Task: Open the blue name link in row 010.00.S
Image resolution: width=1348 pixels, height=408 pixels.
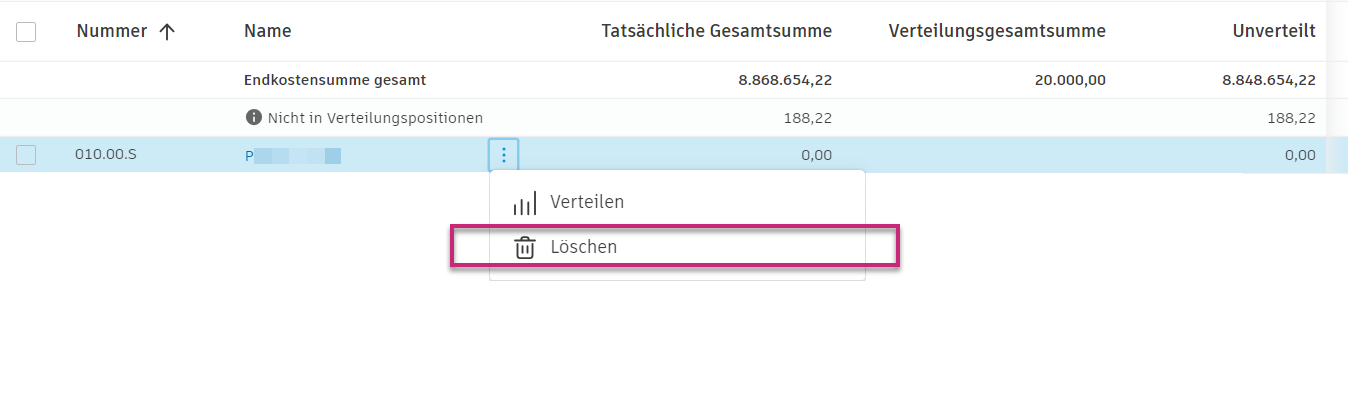Action: pyautogui.click(x=293, y=155)
